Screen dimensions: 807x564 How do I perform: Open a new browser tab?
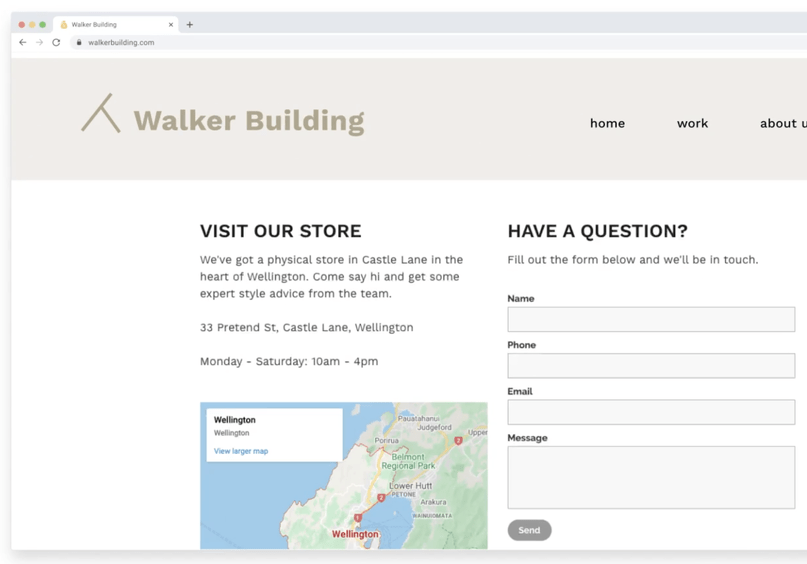[x=190, y=24]
